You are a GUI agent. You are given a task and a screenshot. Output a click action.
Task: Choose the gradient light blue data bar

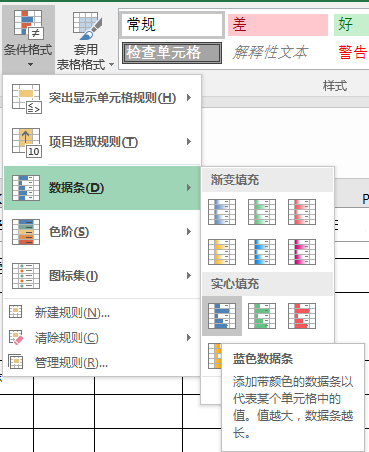(262, 252)
